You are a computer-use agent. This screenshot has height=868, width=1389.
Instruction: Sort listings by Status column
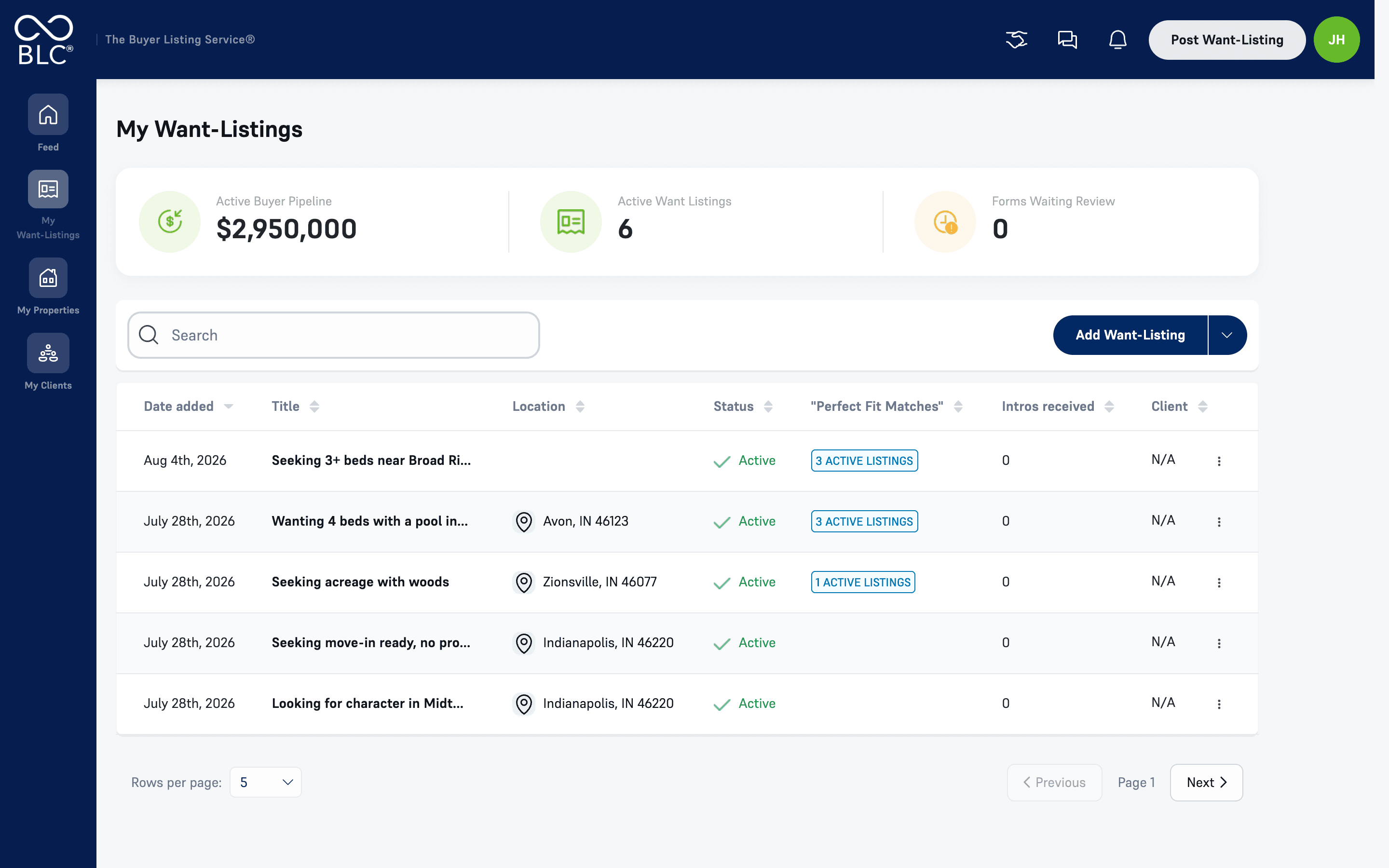click(743, 407)
